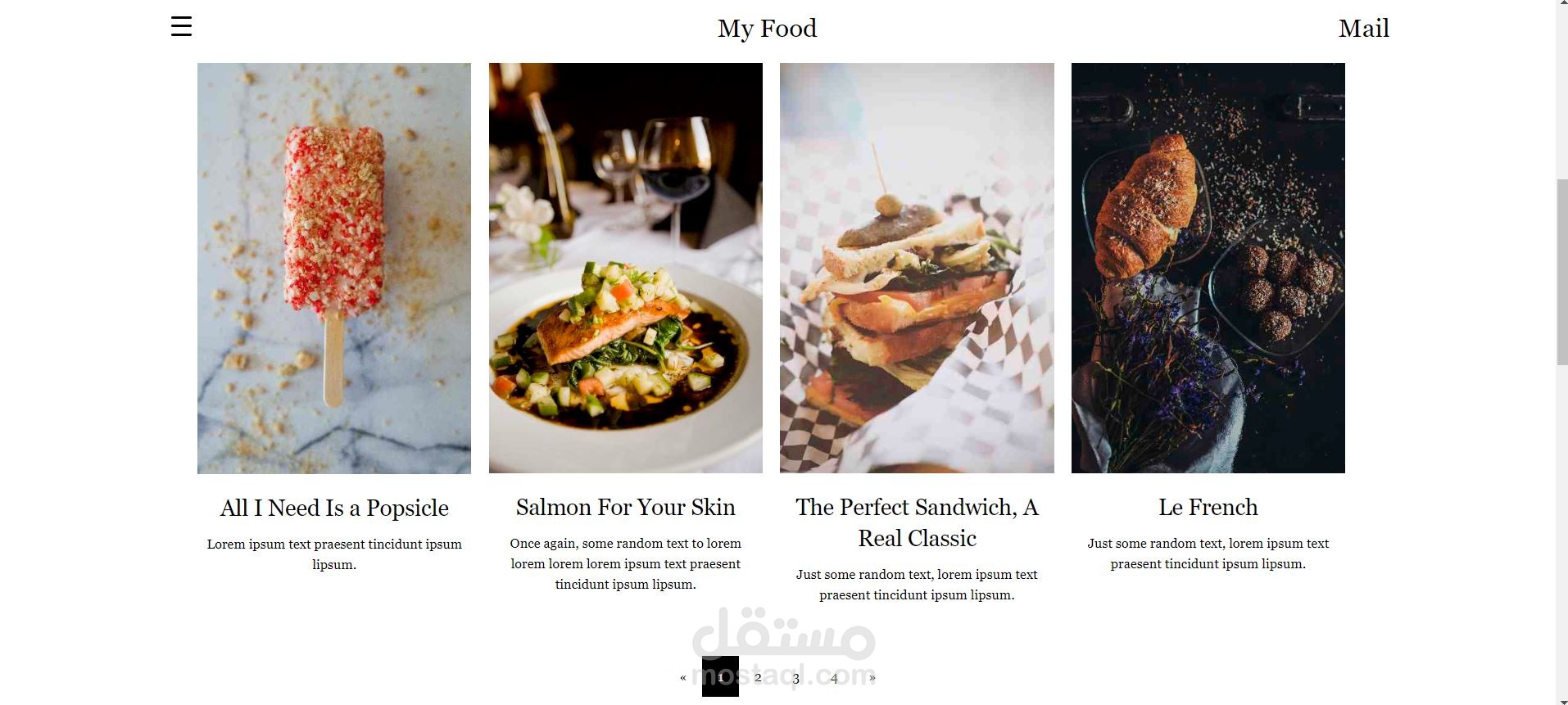Go to previous page with « arrow
Screen dimensions: 1568x705
click(x=683, y=677)
